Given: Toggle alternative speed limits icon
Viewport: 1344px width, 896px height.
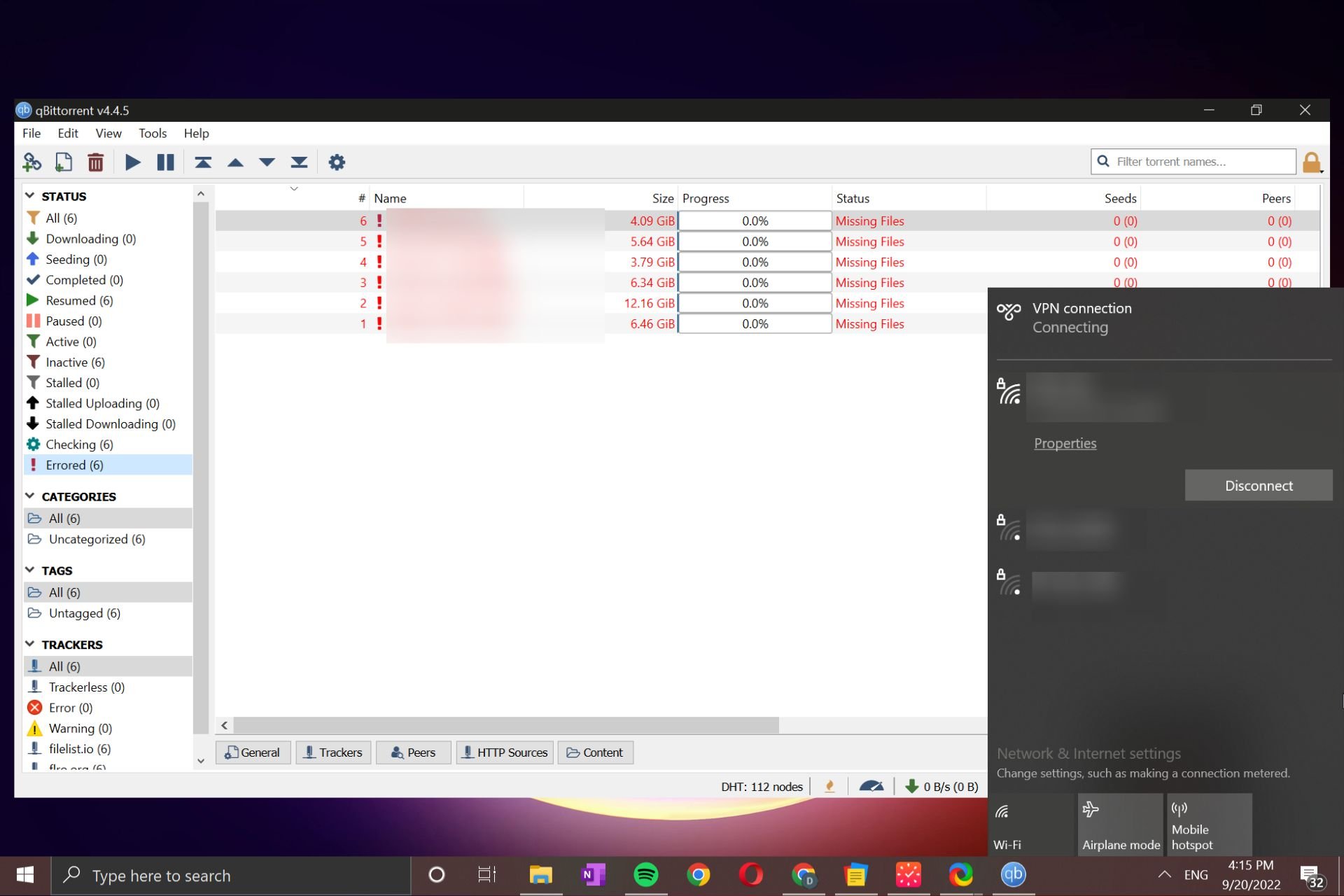Looking at the screenshot, I should [x=871, y=786].
